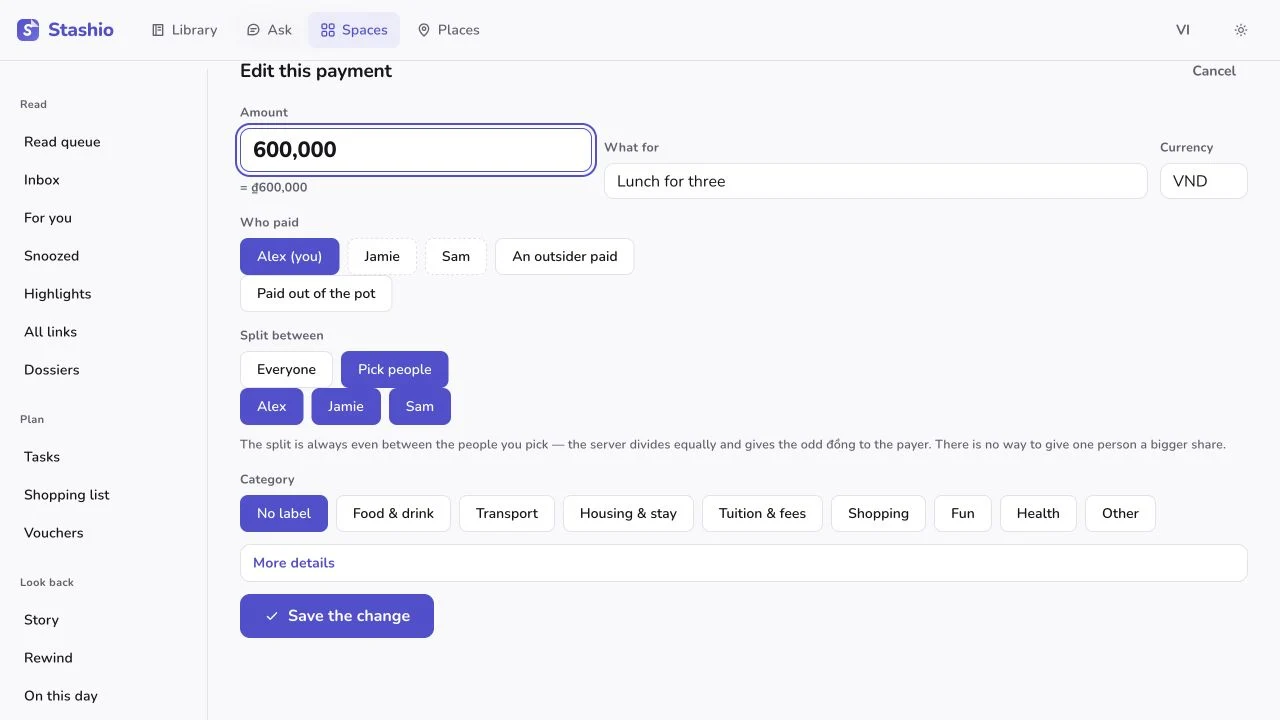Choose Paid out of the pot

(x=316, y=294)
